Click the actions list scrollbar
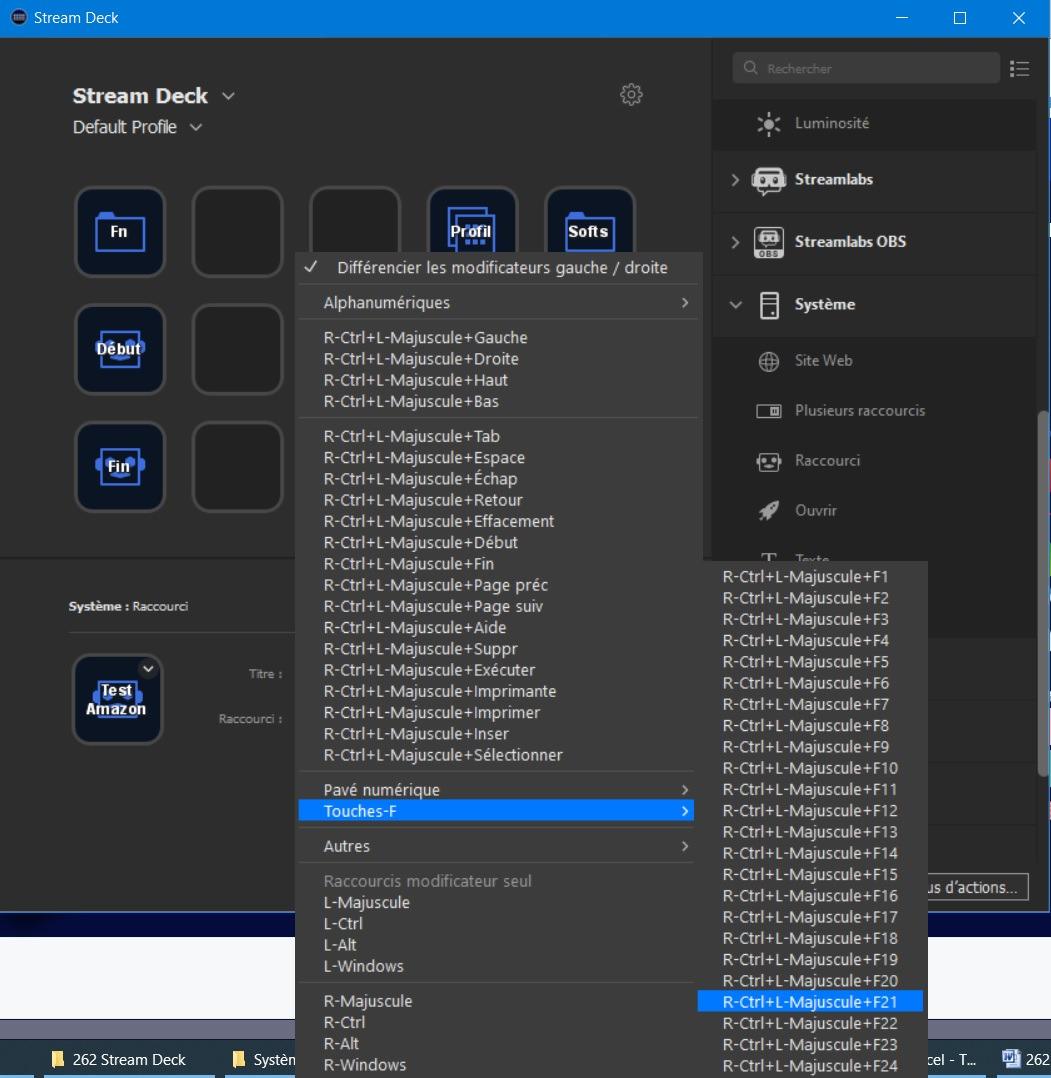This screenshot has width=1051, height=1078. [1043, 594]
